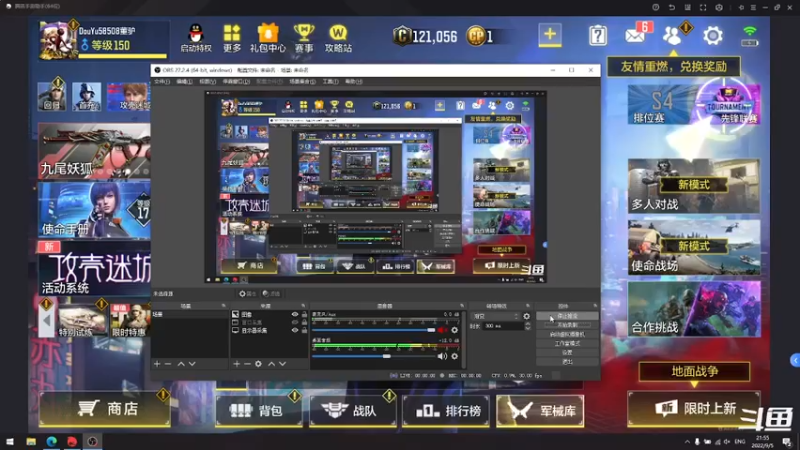800x450 pixels.
Task: Adjust the 桌面音频 volume slider
Action: pyautogui.click(x=373, y=356)
